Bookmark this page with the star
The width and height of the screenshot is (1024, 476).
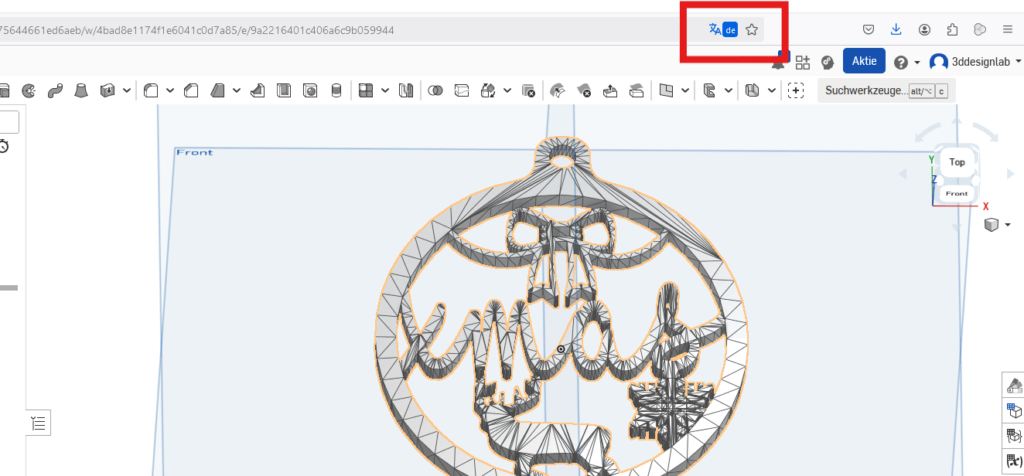(x=752, y=29)
